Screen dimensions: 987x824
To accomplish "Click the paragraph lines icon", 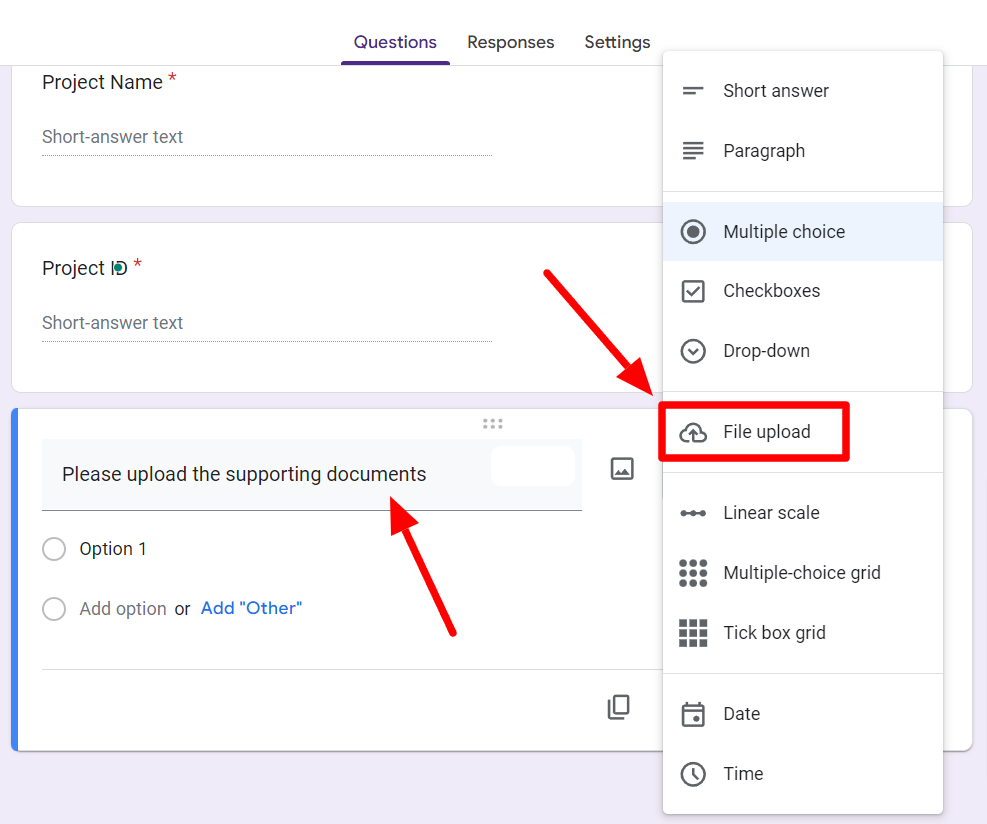I will (693, 151).
